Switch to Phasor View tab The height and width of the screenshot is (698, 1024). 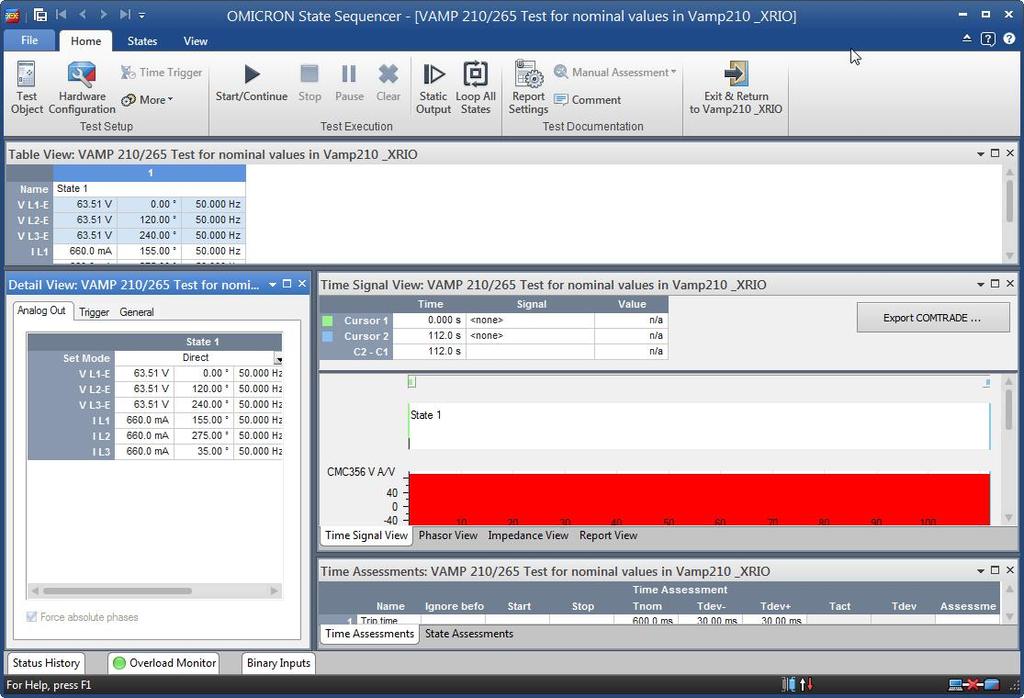click(448, 535)
